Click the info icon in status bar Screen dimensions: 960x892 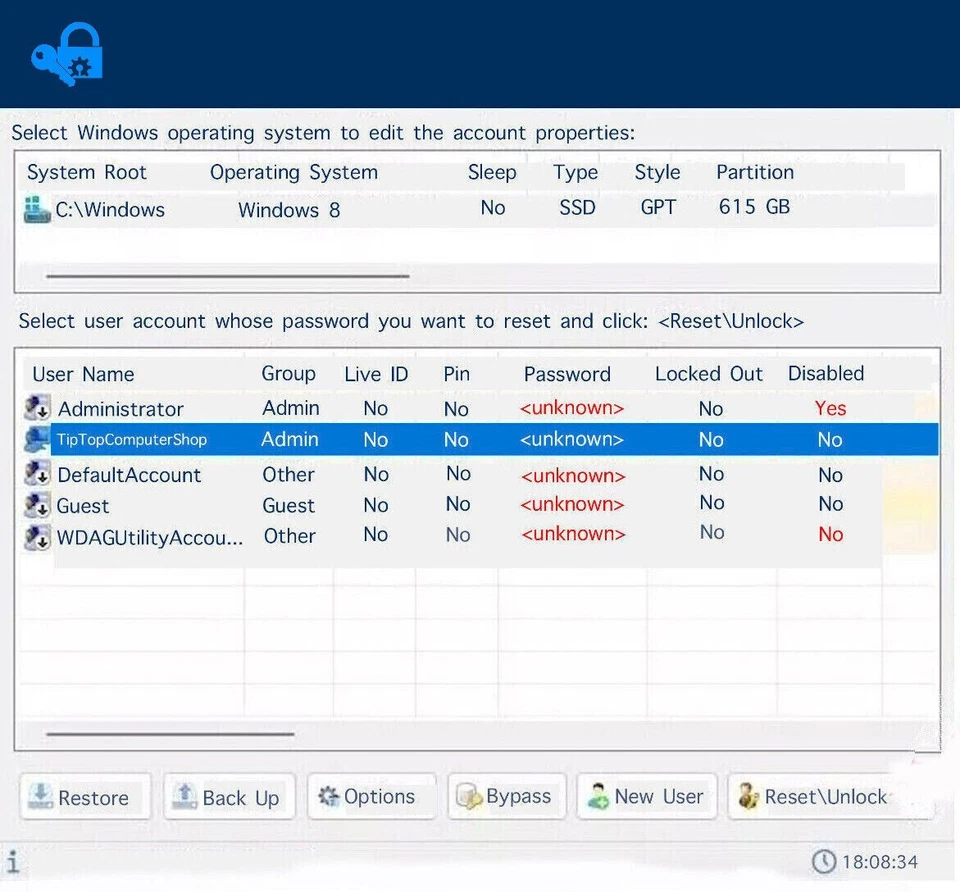[x=12, y=862]
